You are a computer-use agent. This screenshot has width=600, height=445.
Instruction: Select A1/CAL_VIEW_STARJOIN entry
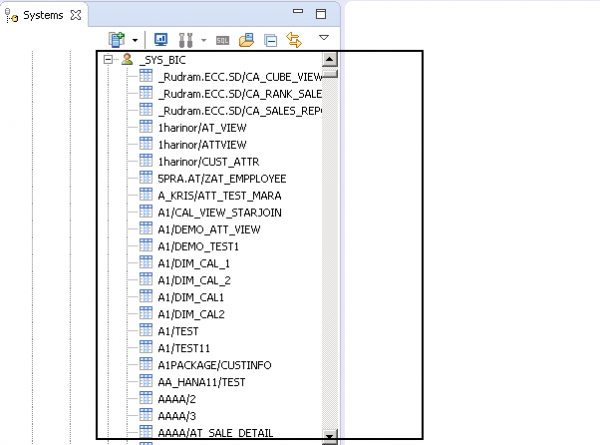pyautogui.click(x=220, y=212)
